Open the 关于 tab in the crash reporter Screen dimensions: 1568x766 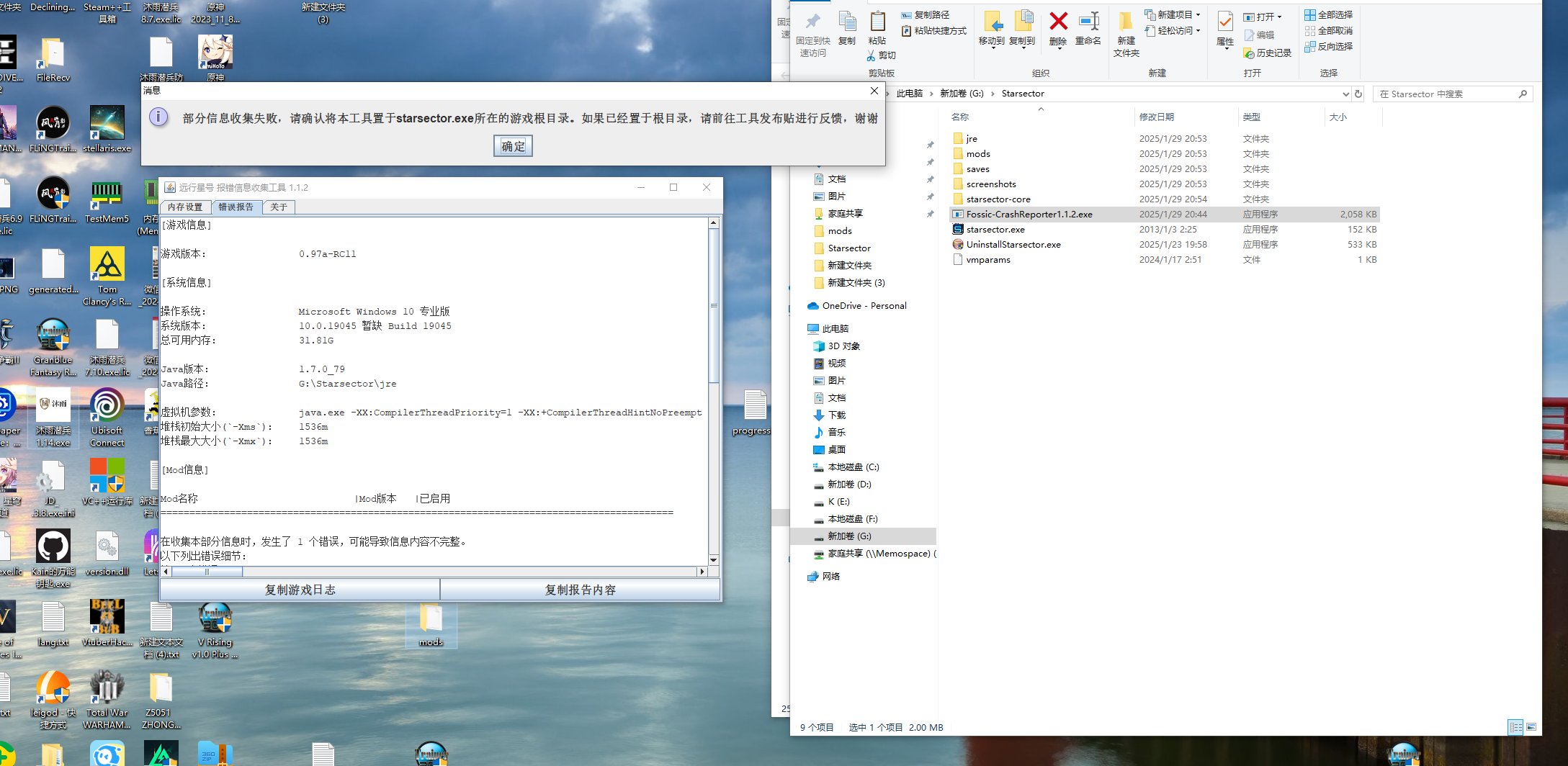279,207
